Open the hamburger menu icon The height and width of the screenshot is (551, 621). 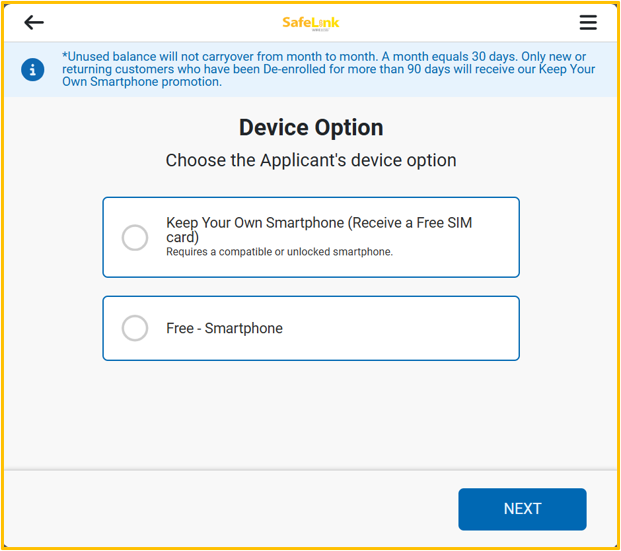click(588, 22)
